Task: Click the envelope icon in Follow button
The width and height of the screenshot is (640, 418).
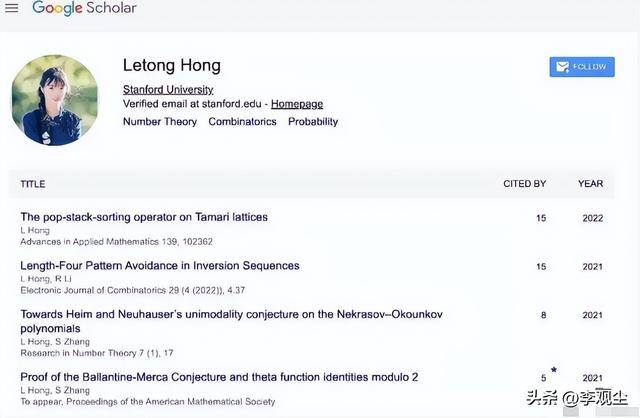Action: [x=562, y=67]
